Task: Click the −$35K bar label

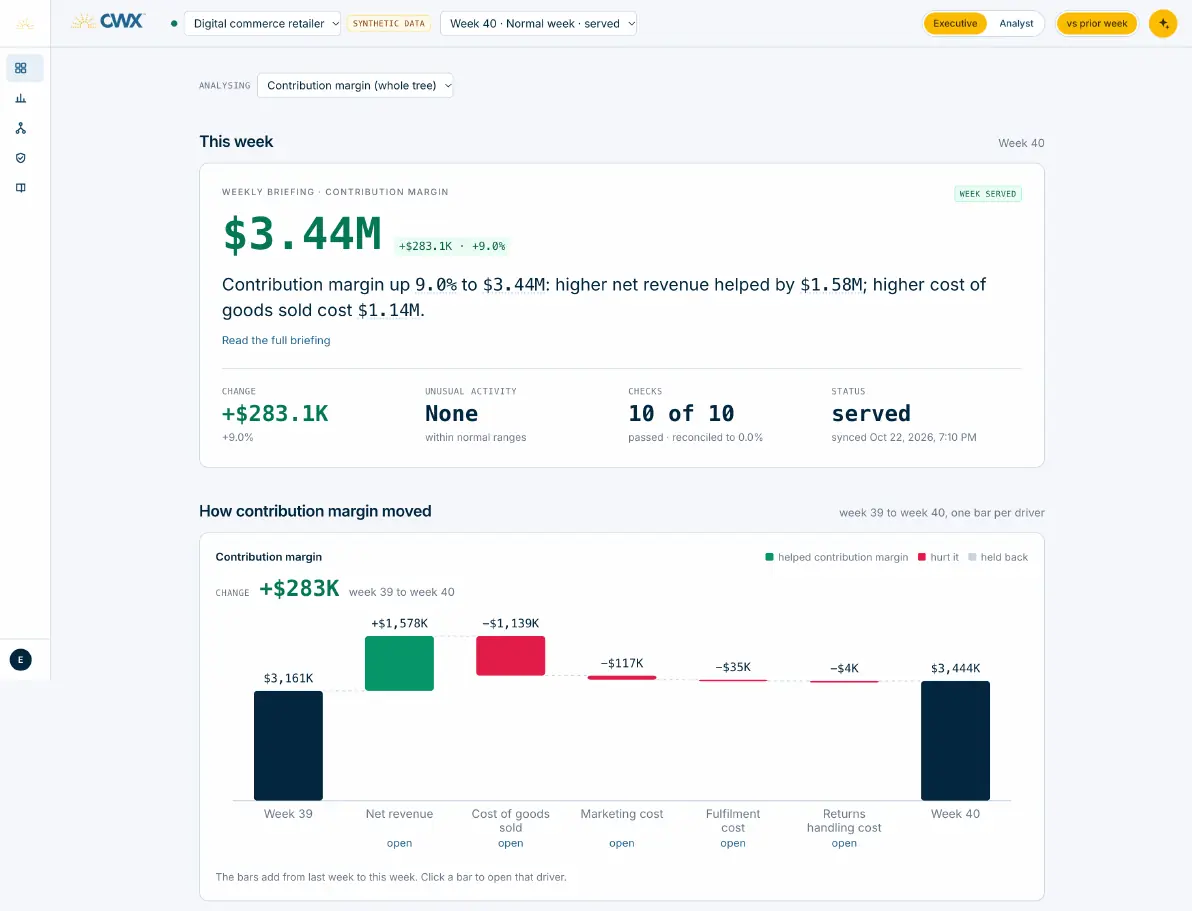Action: coord(733,667)
